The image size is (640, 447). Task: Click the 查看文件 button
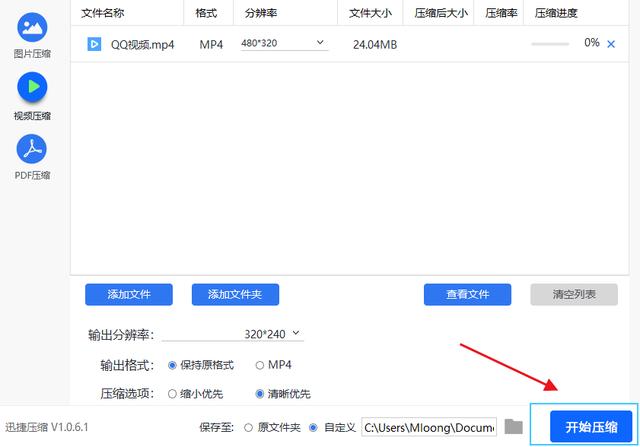467,294
